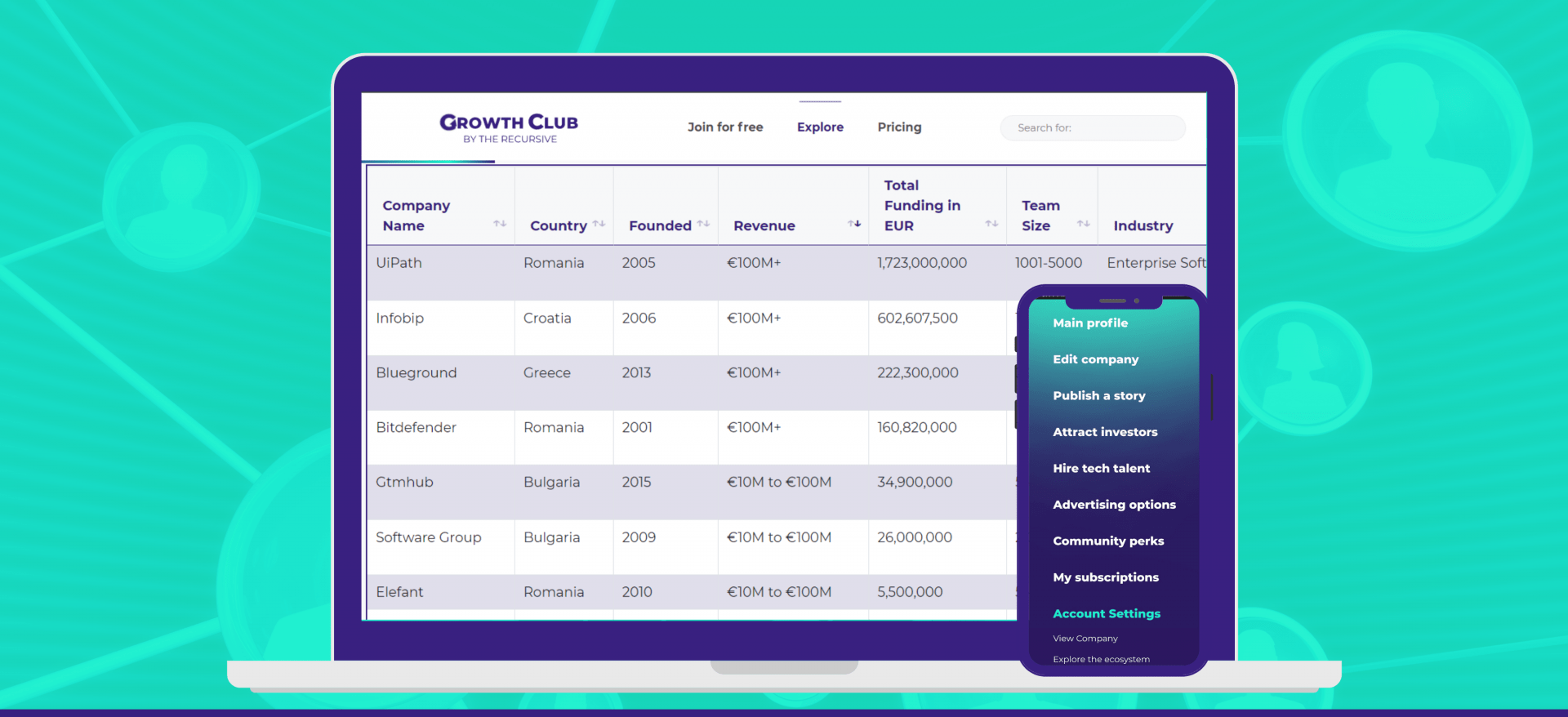Click founded year 2010

coord(637,592)
